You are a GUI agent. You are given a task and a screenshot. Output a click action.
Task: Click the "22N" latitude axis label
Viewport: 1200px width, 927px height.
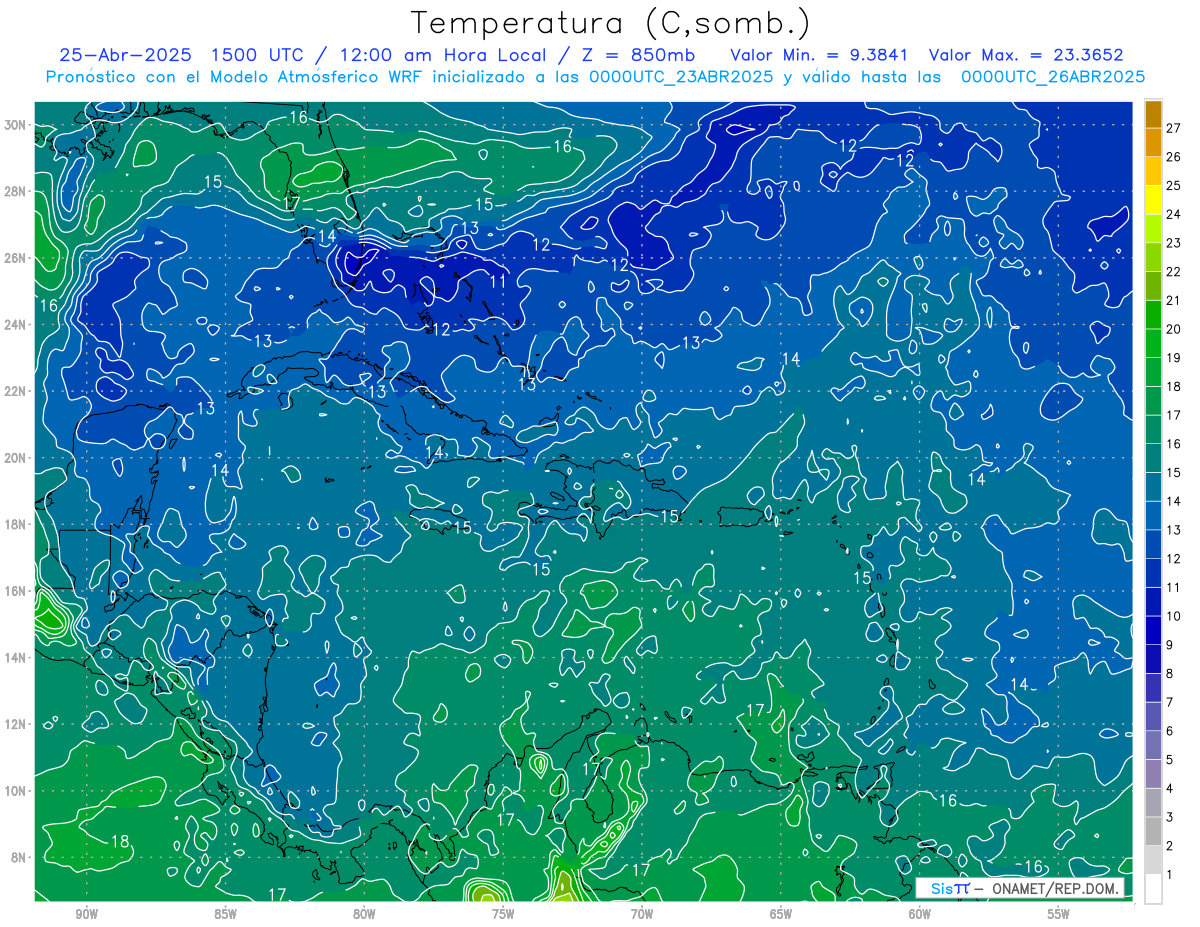coord(17,391)
